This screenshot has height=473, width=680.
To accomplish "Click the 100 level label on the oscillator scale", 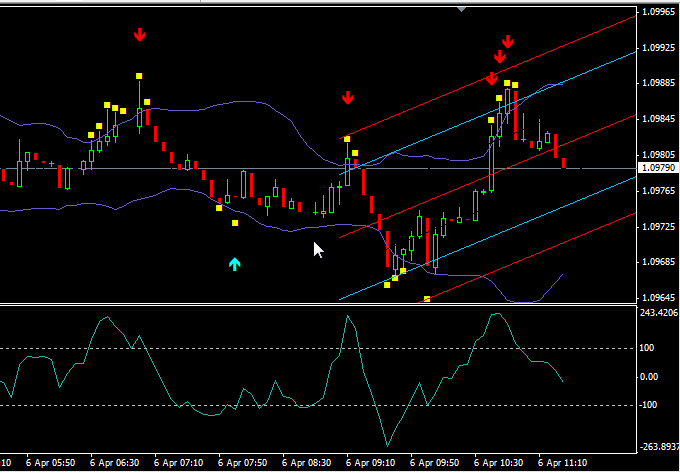I will [647, 348].
